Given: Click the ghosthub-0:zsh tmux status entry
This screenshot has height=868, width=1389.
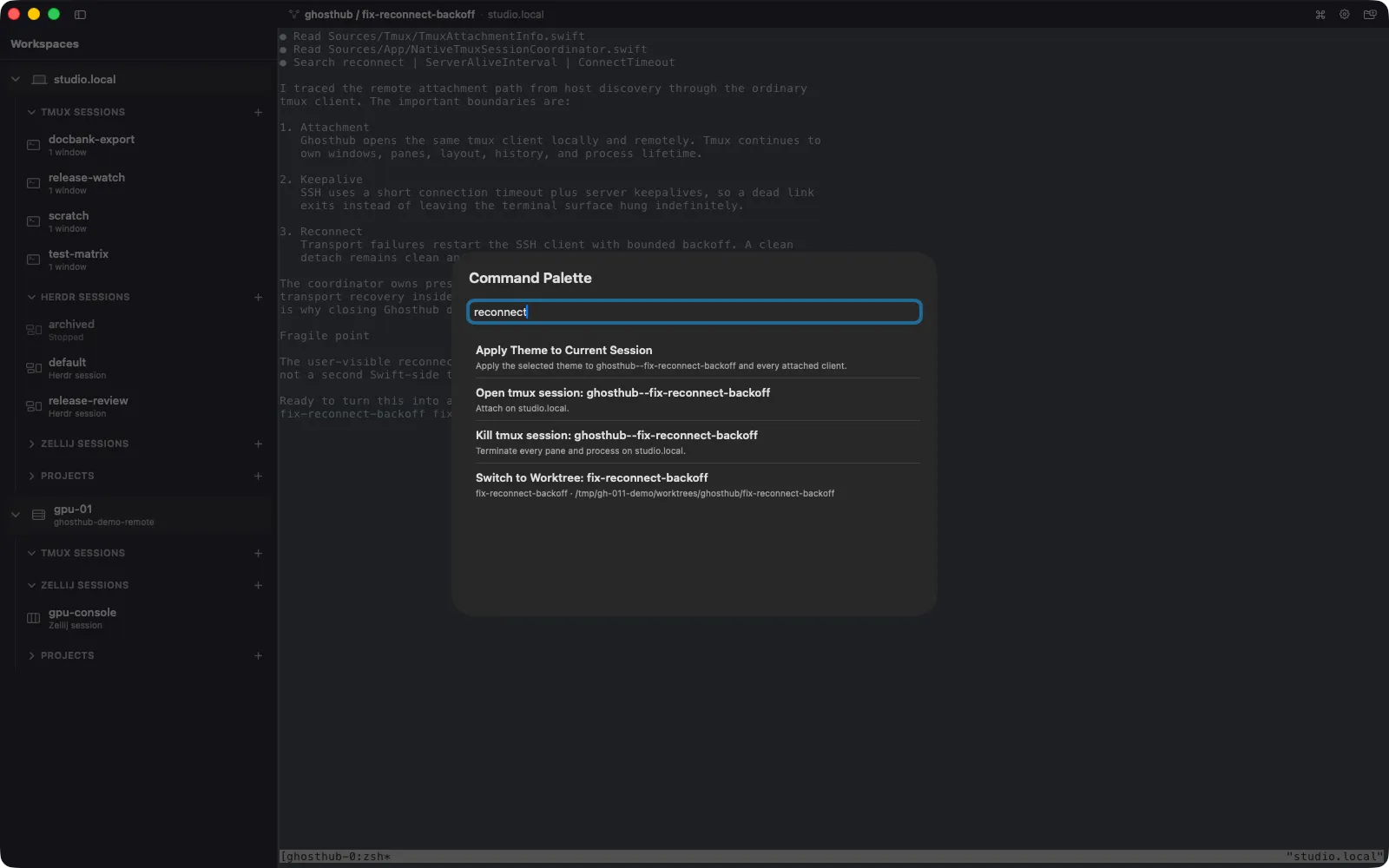Looking at the screenshot, I should pos(335,857).
